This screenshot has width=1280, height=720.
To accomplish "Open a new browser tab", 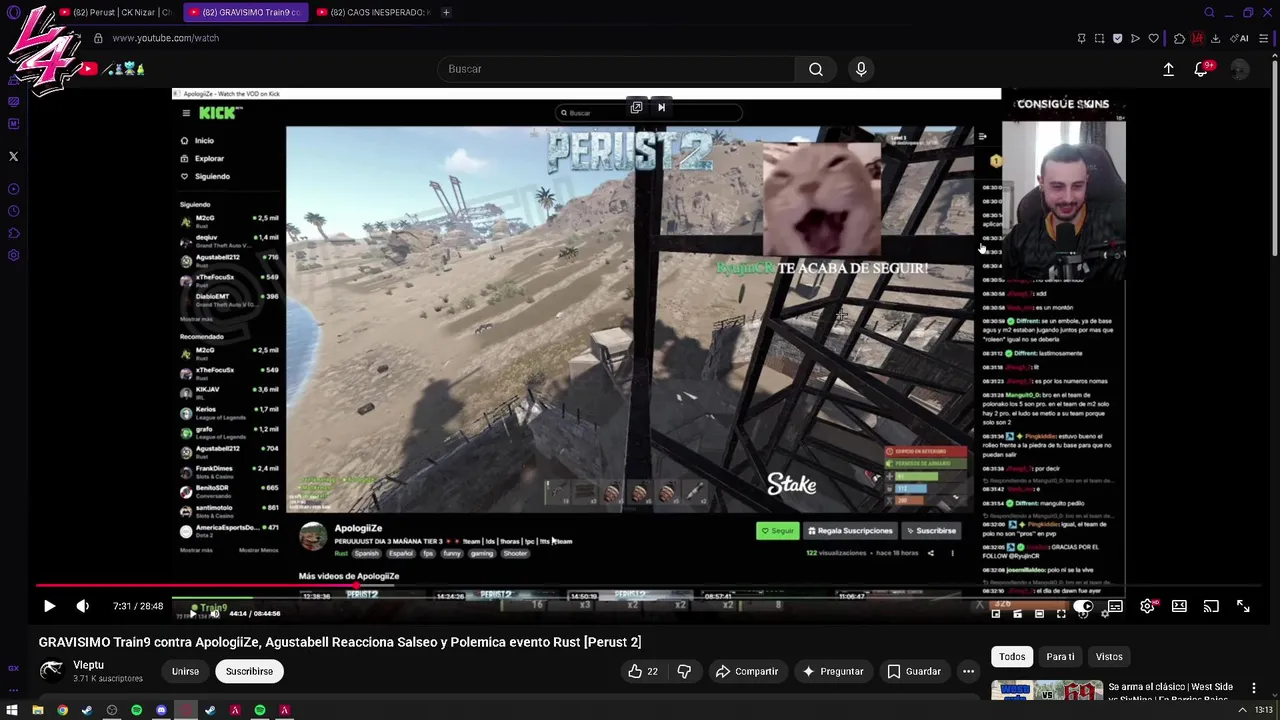I will click(446, 12).
